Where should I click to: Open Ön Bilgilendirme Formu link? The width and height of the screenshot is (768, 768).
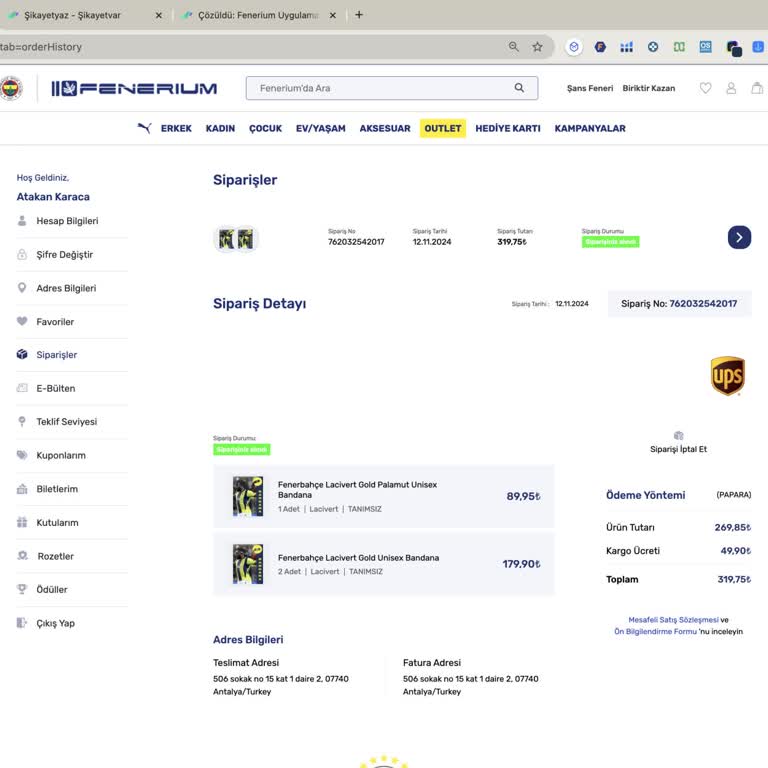point(655,631)
